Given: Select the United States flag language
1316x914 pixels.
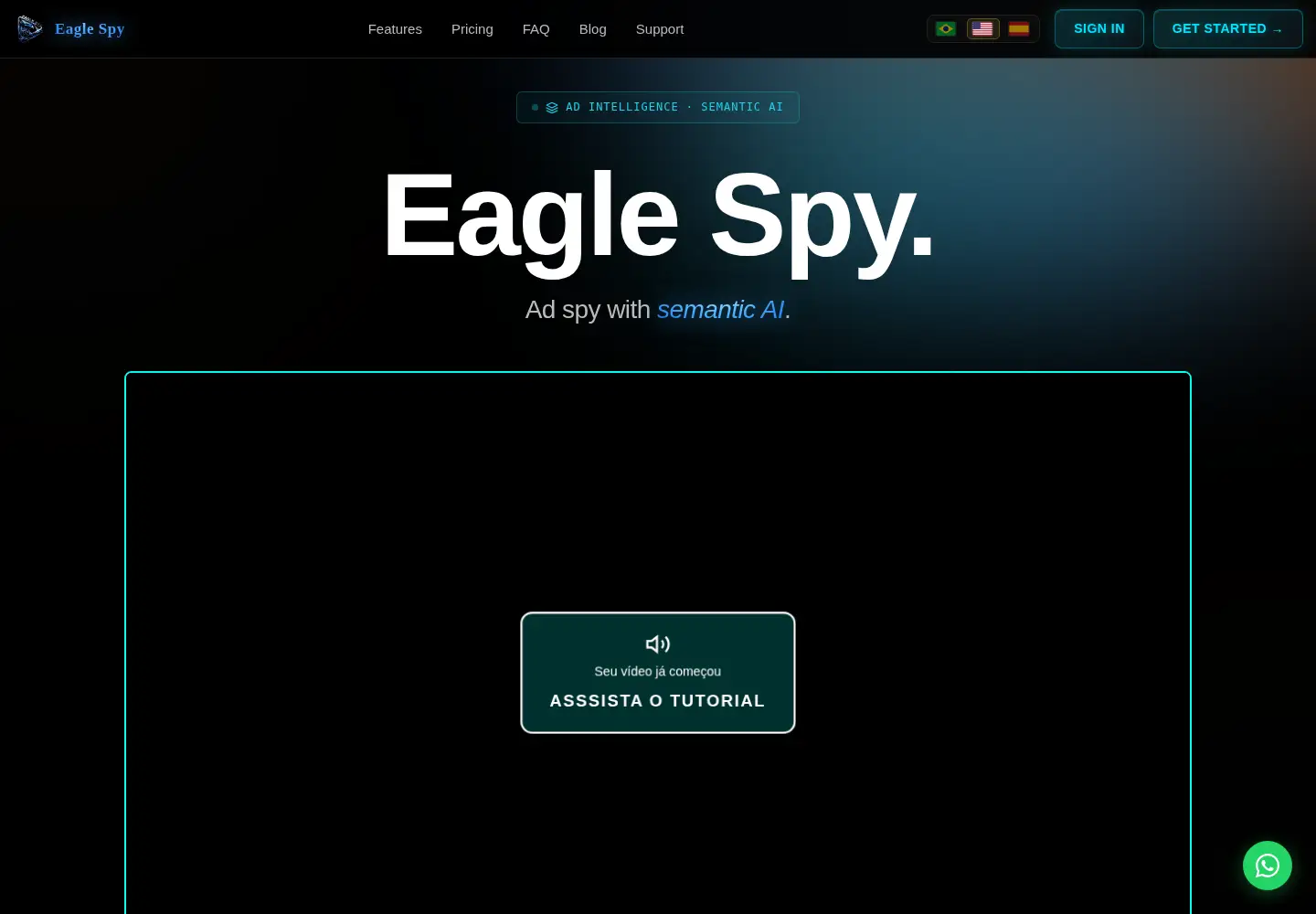Looking at the screenshot, I should point(982,29).
